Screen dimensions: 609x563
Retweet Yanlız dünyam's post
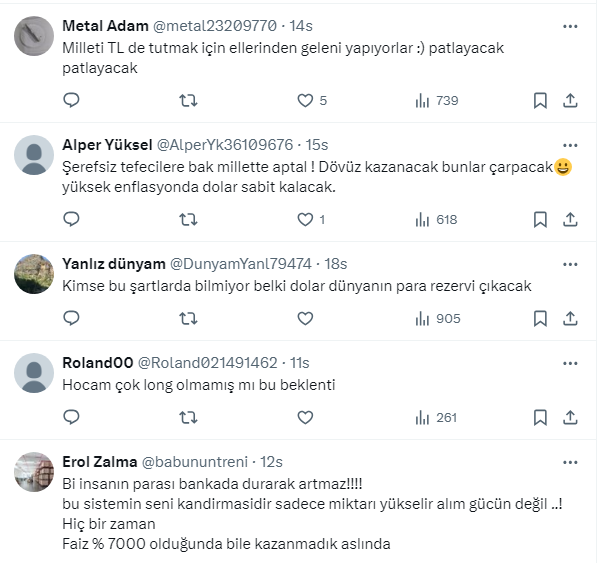tap(187, 318)
